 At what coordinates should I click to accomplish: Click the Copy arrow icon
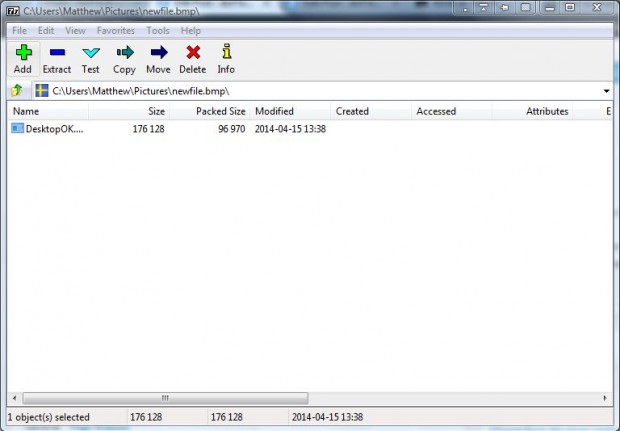pyautogui.click(x=125, y=52)
